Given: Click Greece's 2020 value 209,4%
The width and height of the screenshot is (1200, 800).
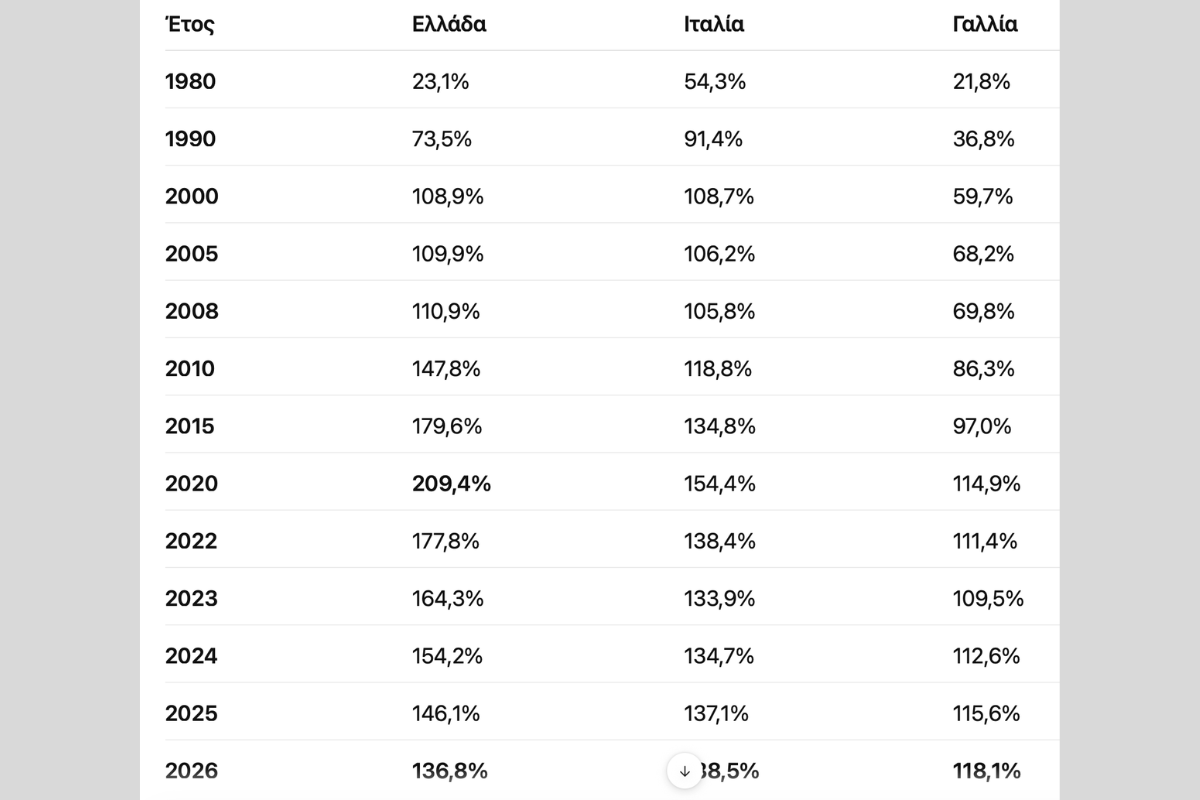Looking at the screenshot, I should pos(452,484).
